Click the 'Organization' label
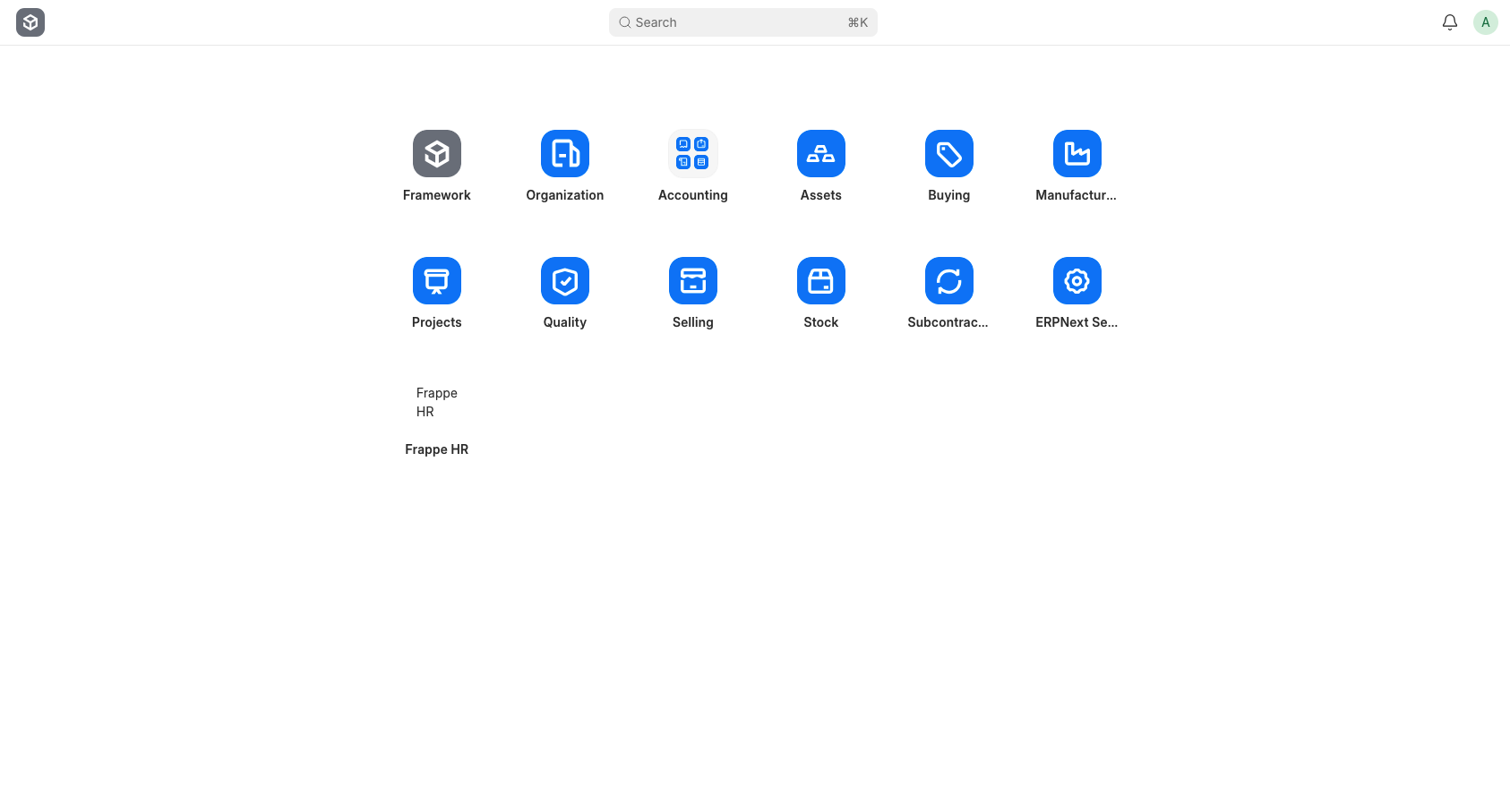 point(565,195)
